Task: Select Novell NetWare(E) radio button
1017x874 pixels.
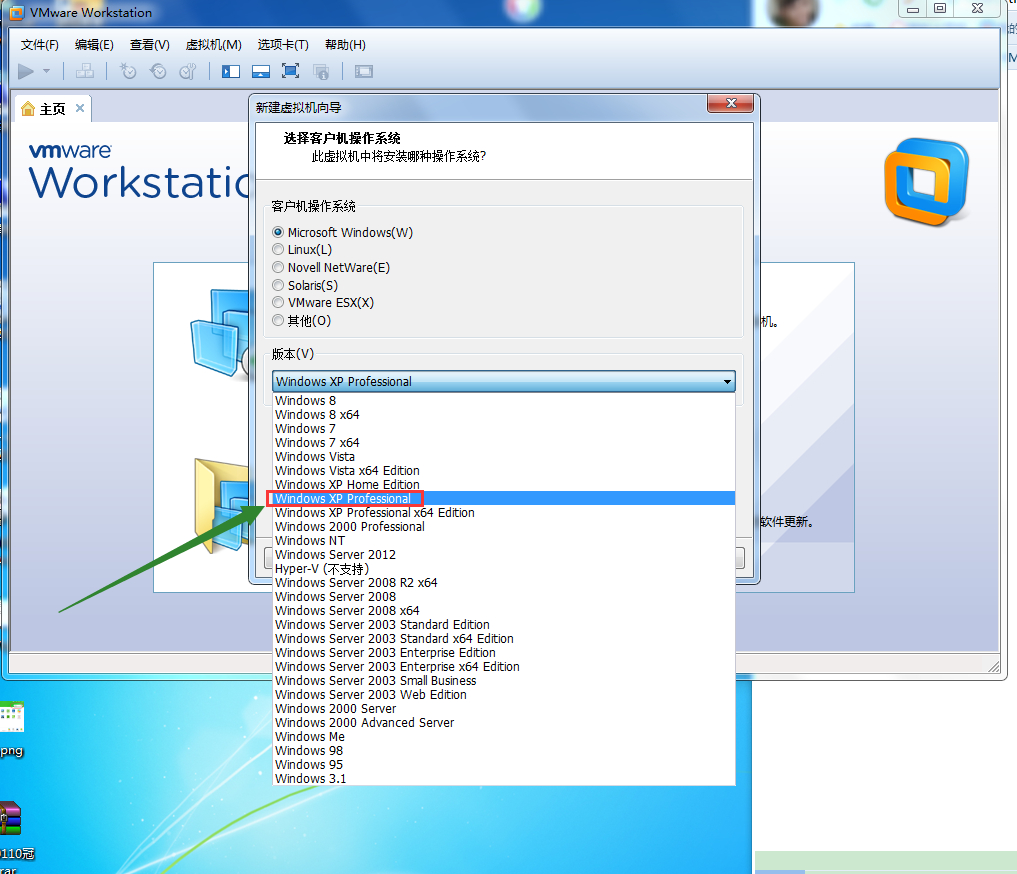Action: 278,267
